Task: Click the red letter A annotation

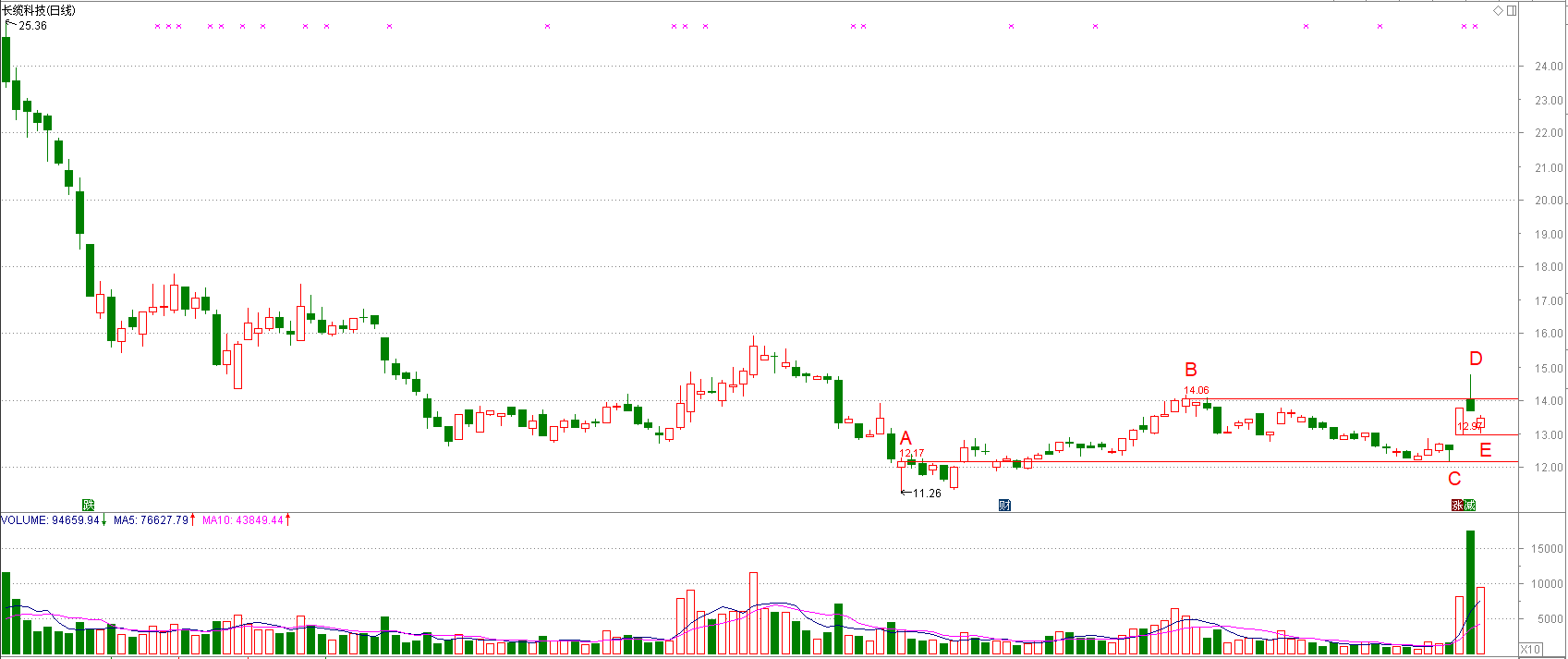Action: click(x=906, y=438)
